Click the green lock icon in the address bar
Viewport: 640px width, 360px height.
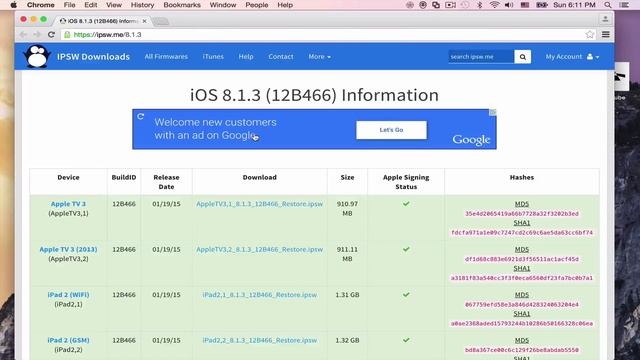(67, 35)
